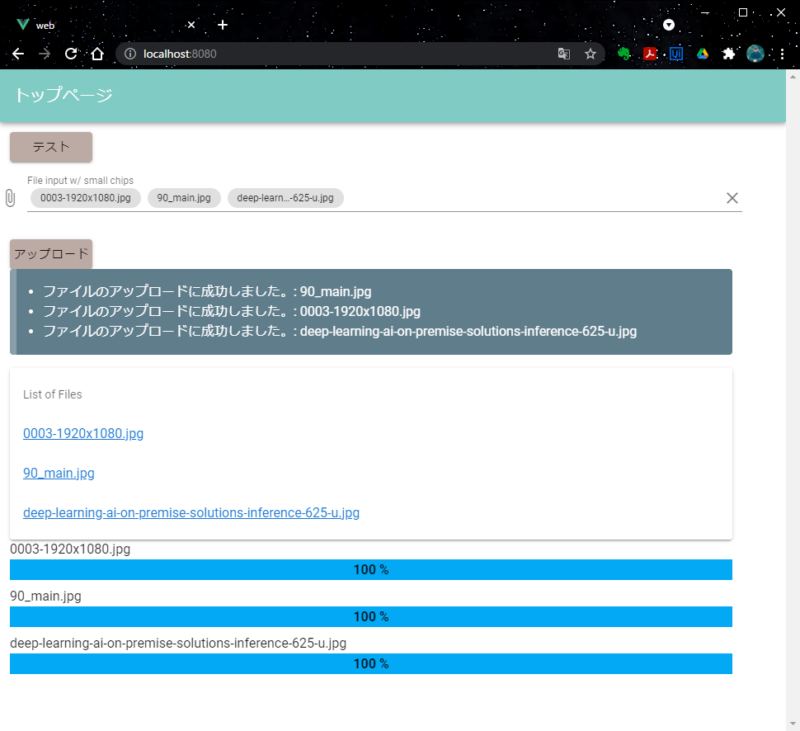The height and width of the screenshot is (731, 800).
Task: View site information for localhost
Action: coord(129,54)
